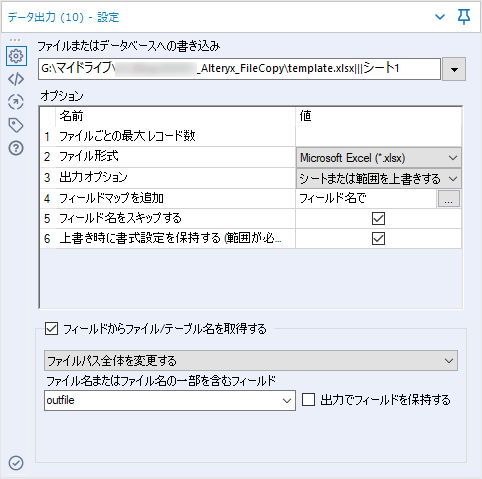Collapse the panel with title bar chevron
The image size is (482, 479).
pyautogui.click(x=440, y=17)
